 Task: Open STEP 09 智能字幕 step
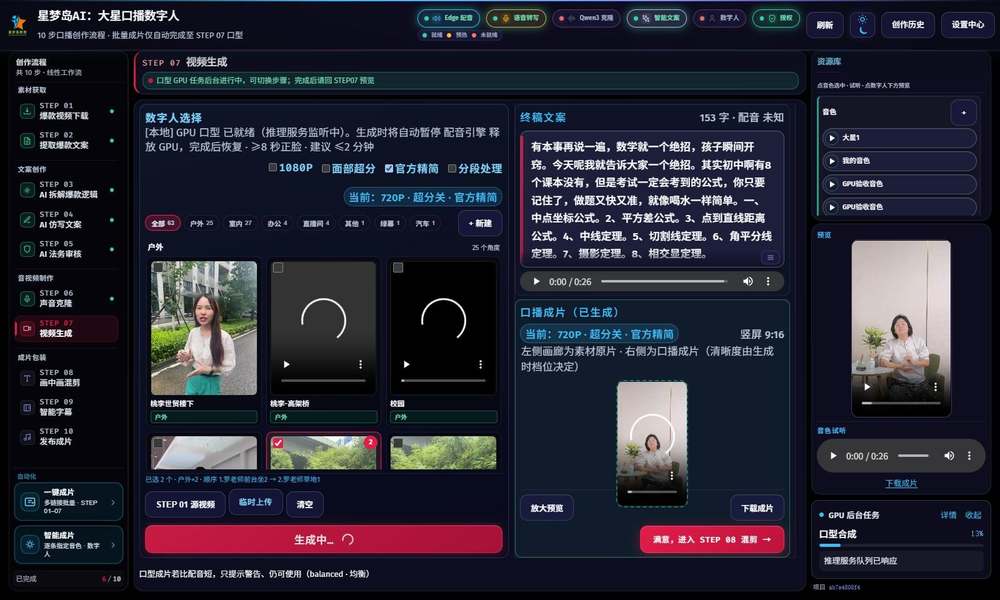click(67, 407)
